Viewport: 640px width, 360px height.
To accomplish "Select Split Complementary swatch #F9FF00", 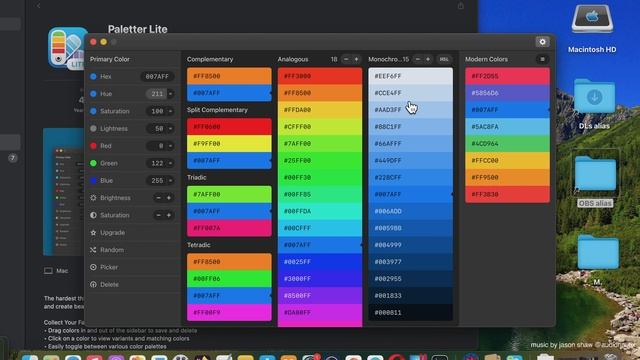I will 229,144.
